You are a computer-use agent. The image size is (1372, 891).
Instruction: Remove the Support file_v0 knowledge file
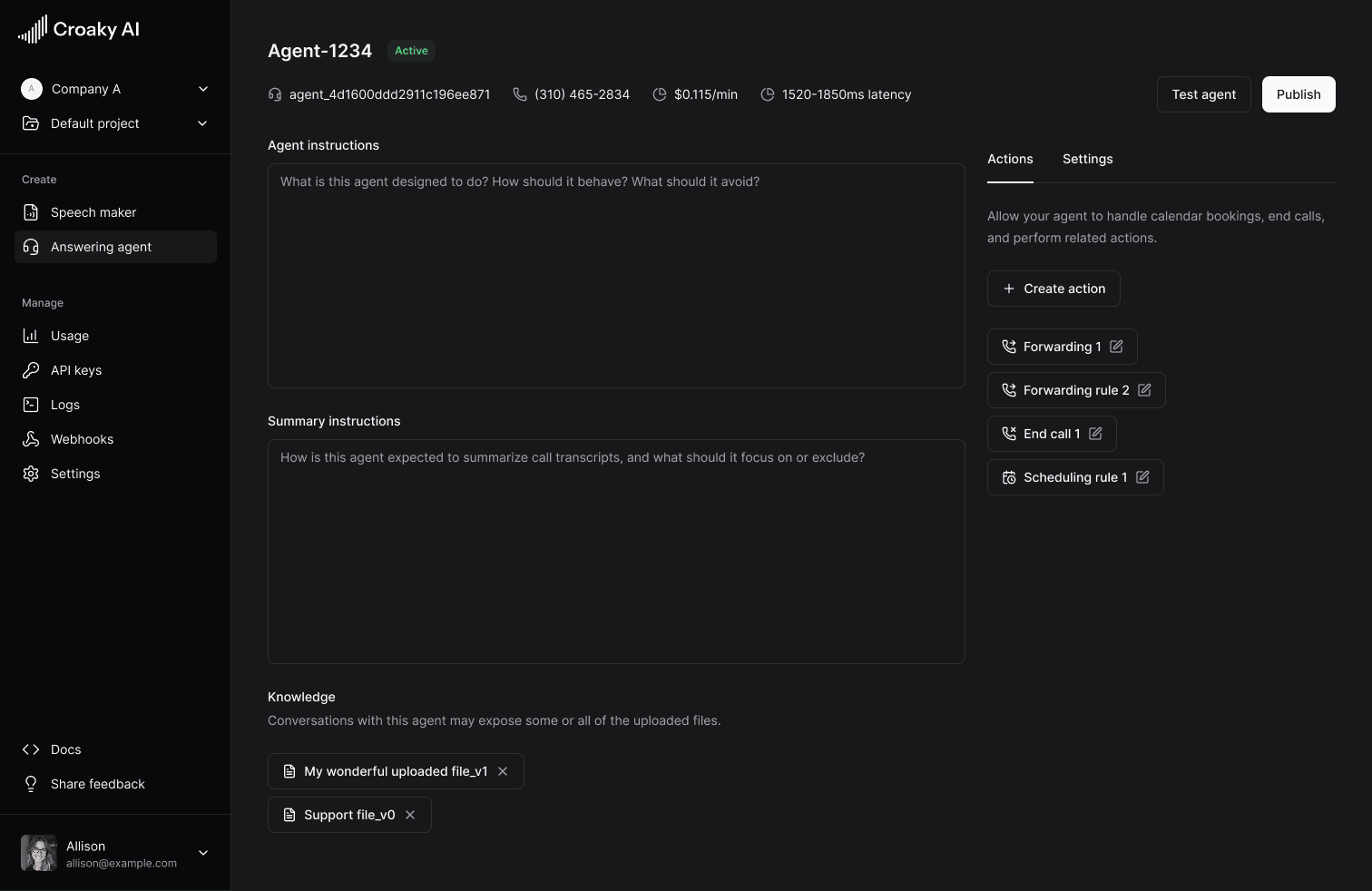pyautogui.click(x=409, y=814)
